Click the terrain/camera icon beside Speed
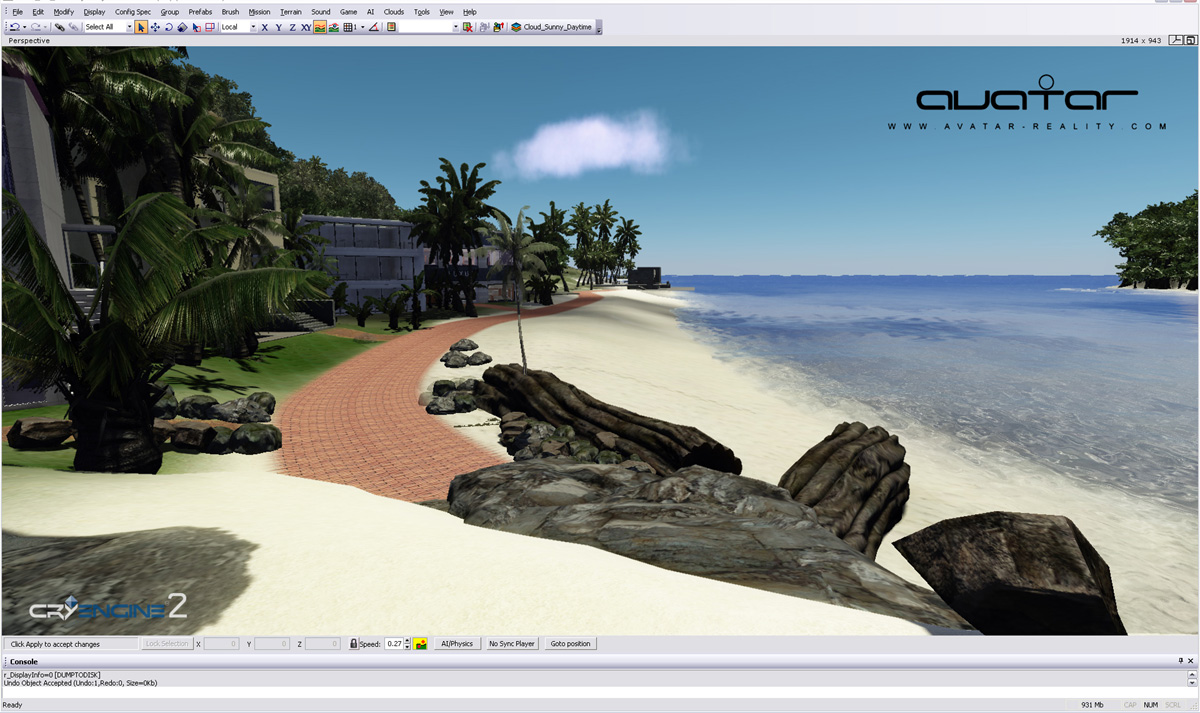The height and width of the screenshot is (713, 1200). [x=421, y=644]
